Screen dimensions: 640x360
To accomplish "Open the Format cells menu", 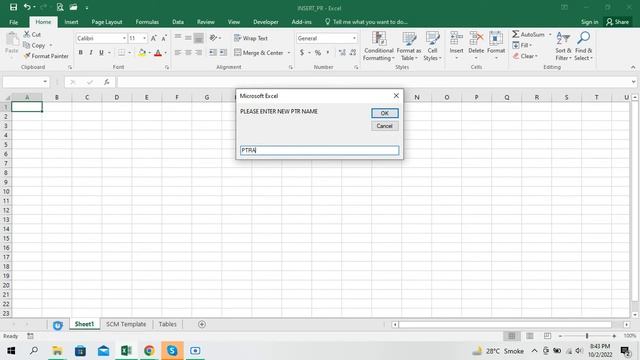I will pos(496,46).
